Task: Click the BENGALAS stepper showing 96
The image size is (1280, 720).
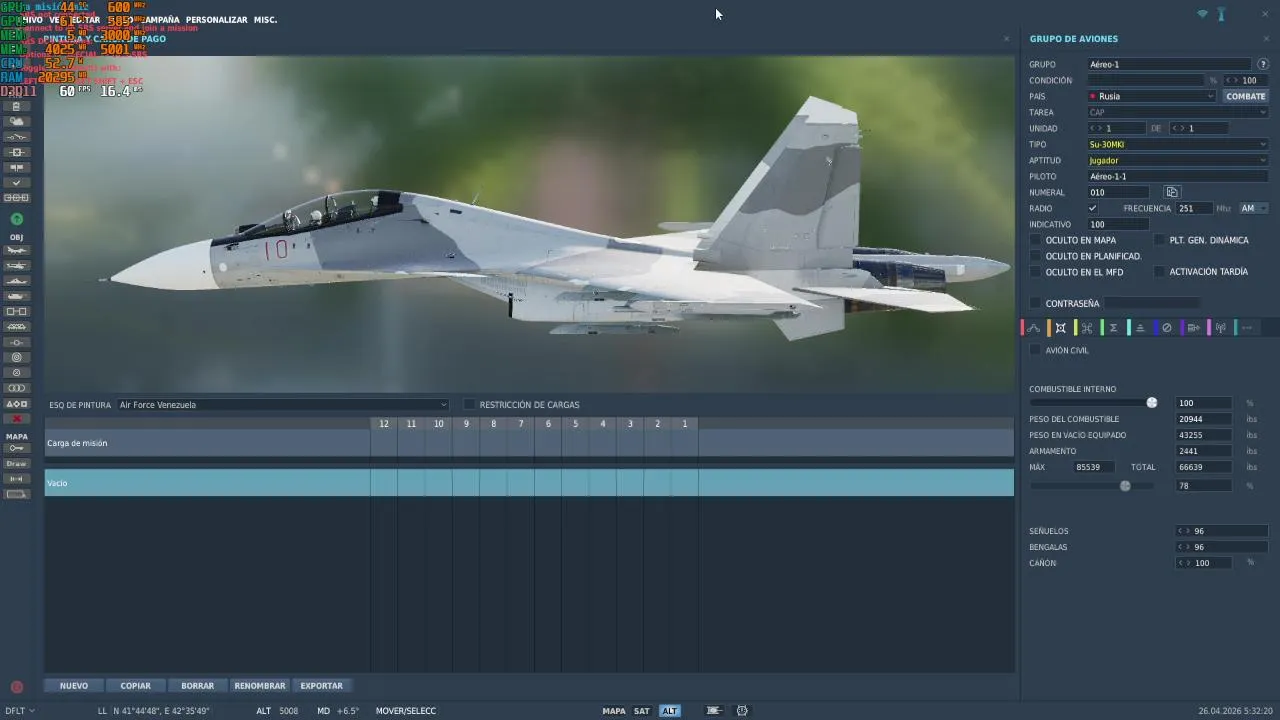Action: tap(1222, 547)
